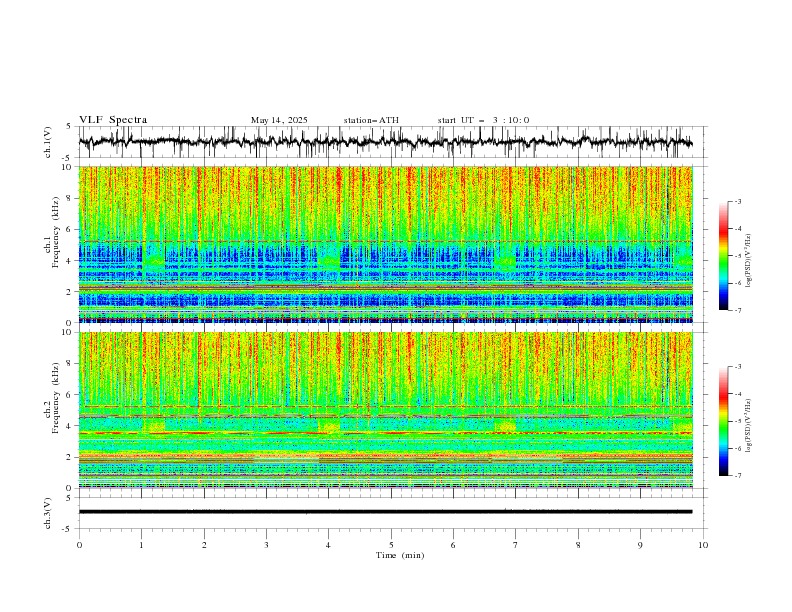Click the ch.1 waveform trace panel
The height and width of the screenshot is (612, 792).
(392, 142)
